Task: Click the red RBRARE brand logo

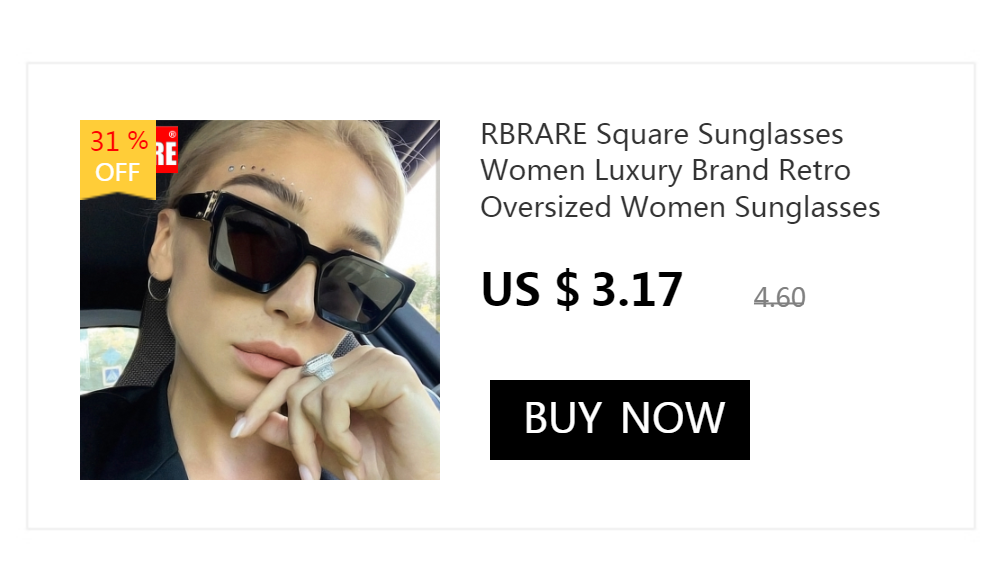Action: coord(166,149)
